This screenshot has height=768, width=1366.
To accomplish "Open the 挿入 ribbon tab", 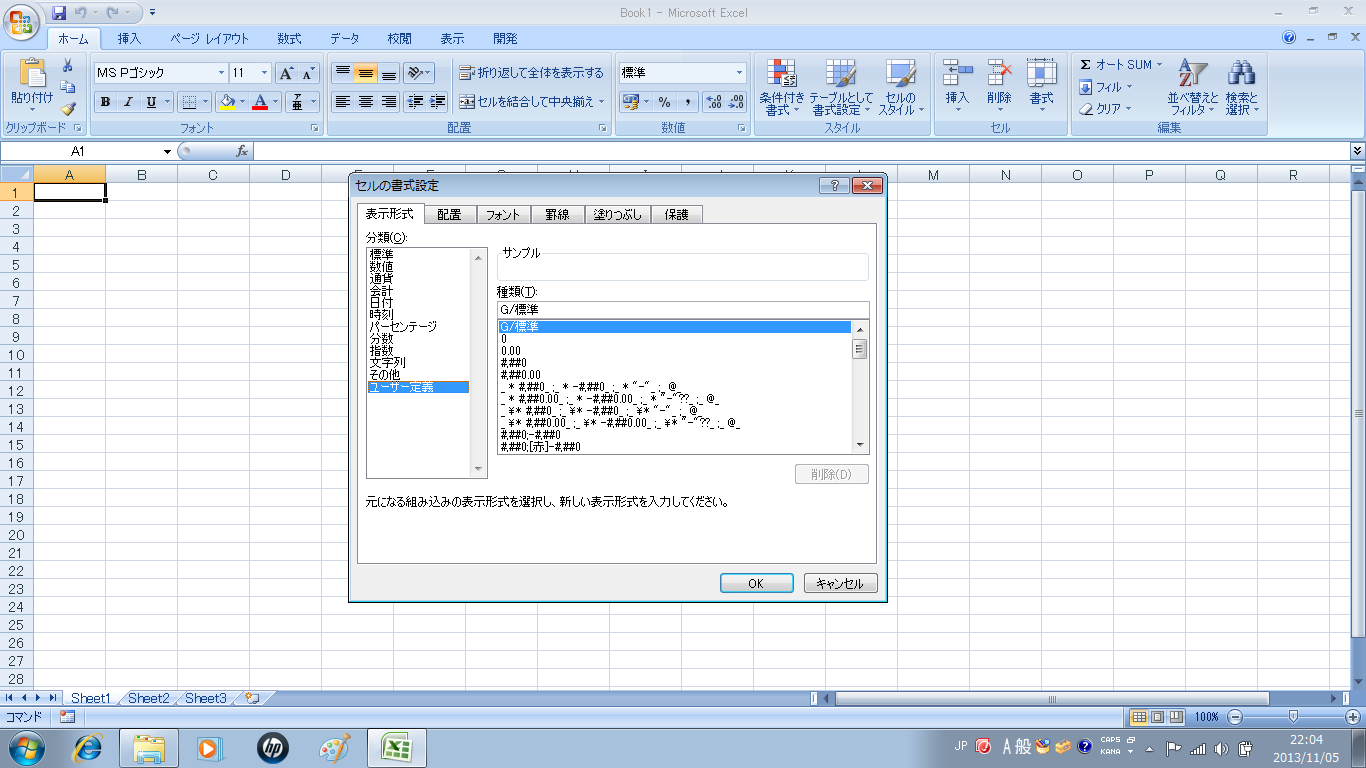I will (x=129, y=39).
